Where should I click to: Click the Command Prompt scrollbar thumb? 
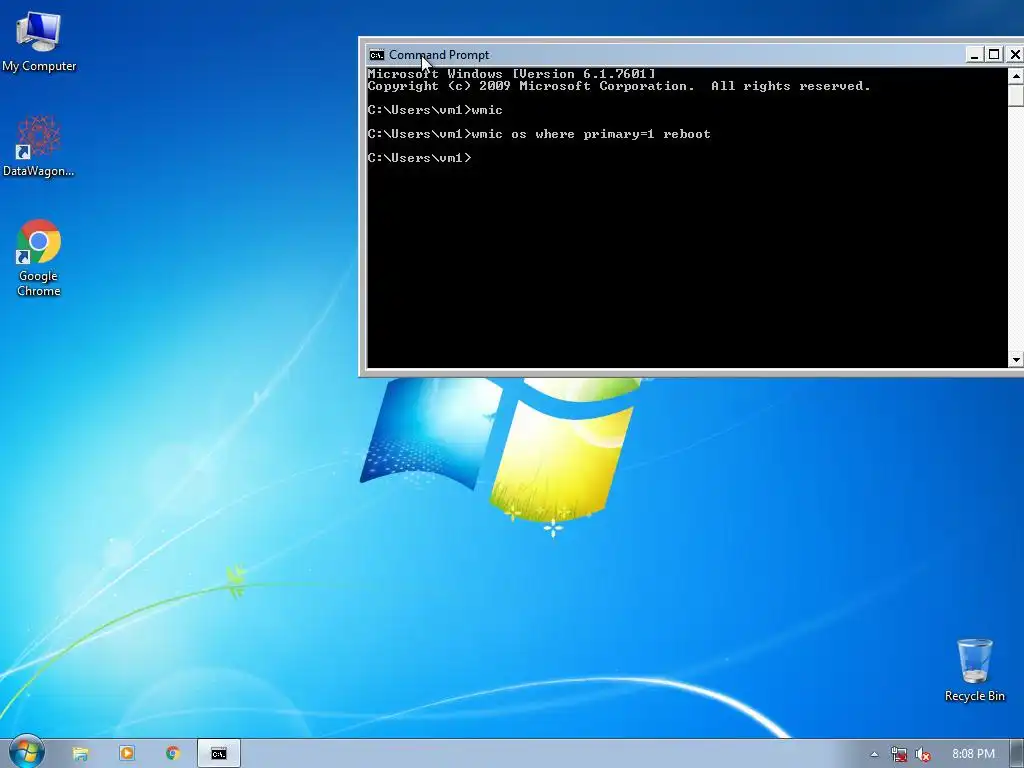pyautogui.click(x=1016, y=95)
